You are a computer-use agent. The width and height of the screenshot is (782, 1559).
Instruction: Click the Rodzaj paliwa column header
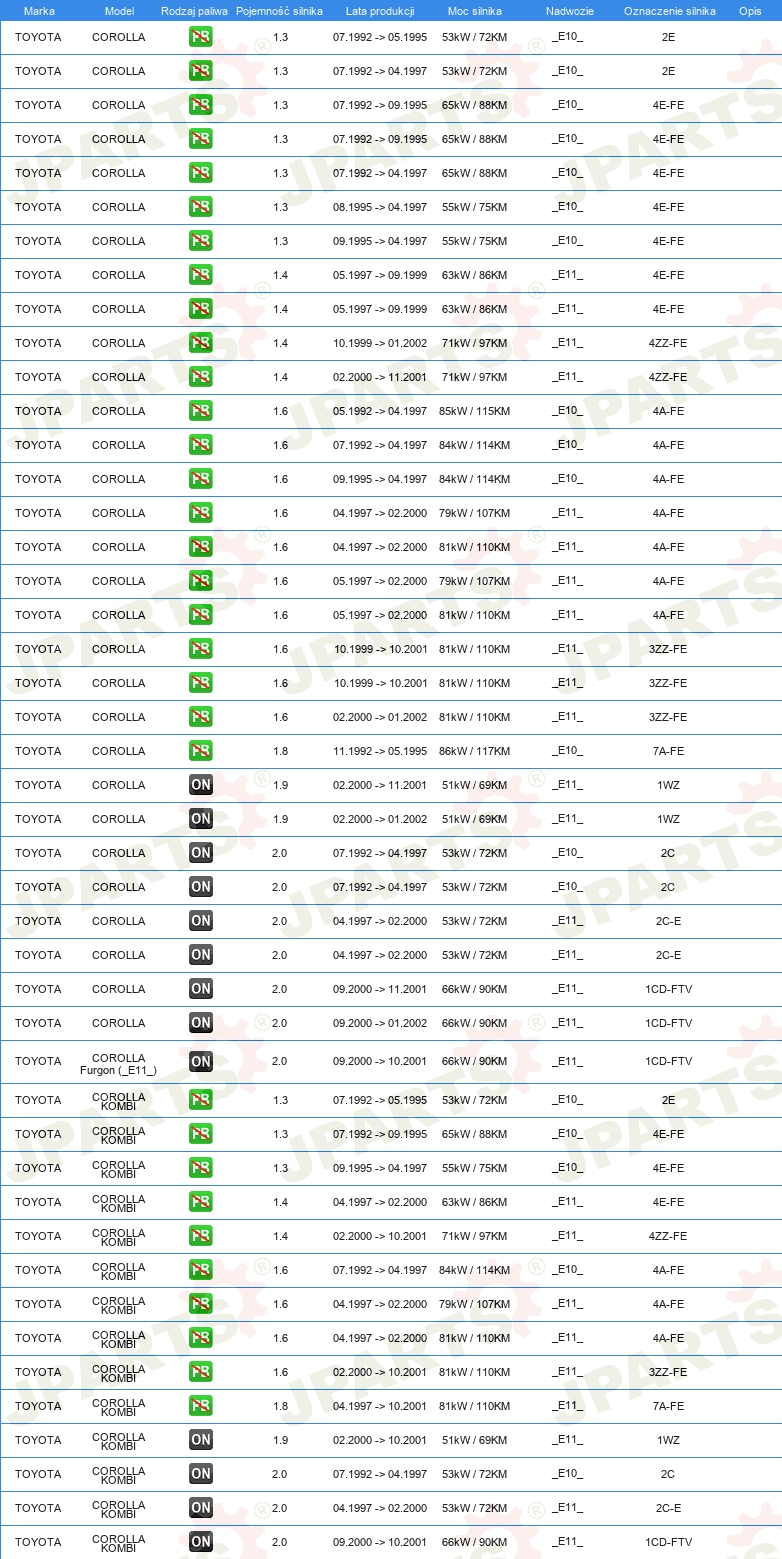tap(194, 11)
